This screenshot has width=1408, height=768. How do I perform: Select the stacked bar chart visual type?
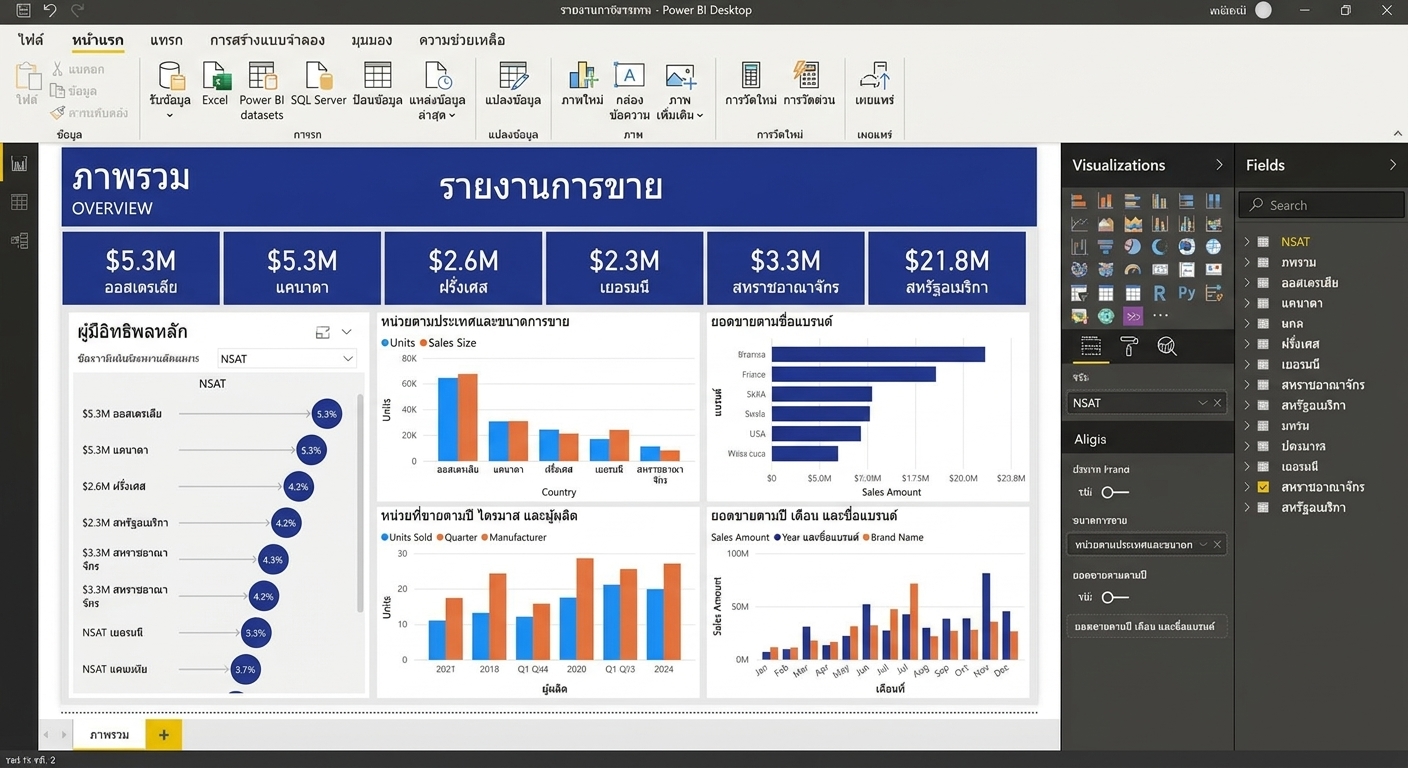pyautogui.click(x=1079, y=200)
